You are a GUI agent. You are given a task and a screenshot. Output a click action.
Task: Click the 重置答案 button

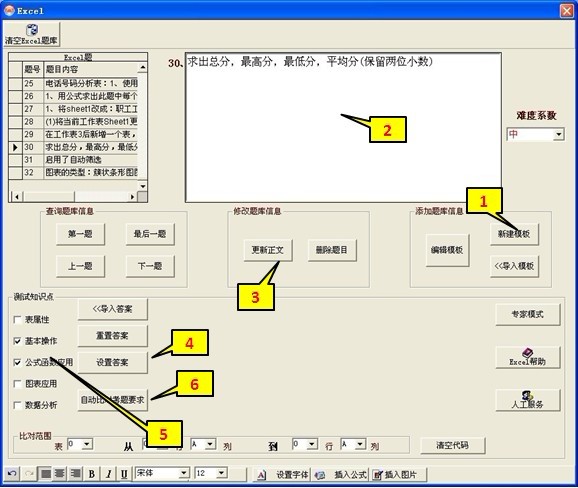[x=112, y=336]
